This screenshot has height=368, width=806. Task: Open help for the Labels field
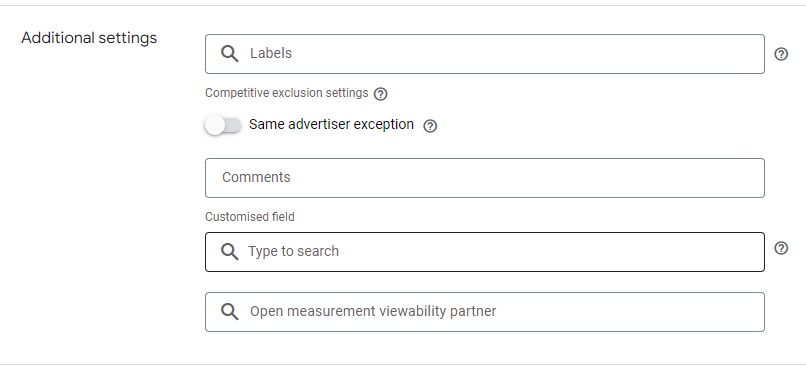(781, 54)
